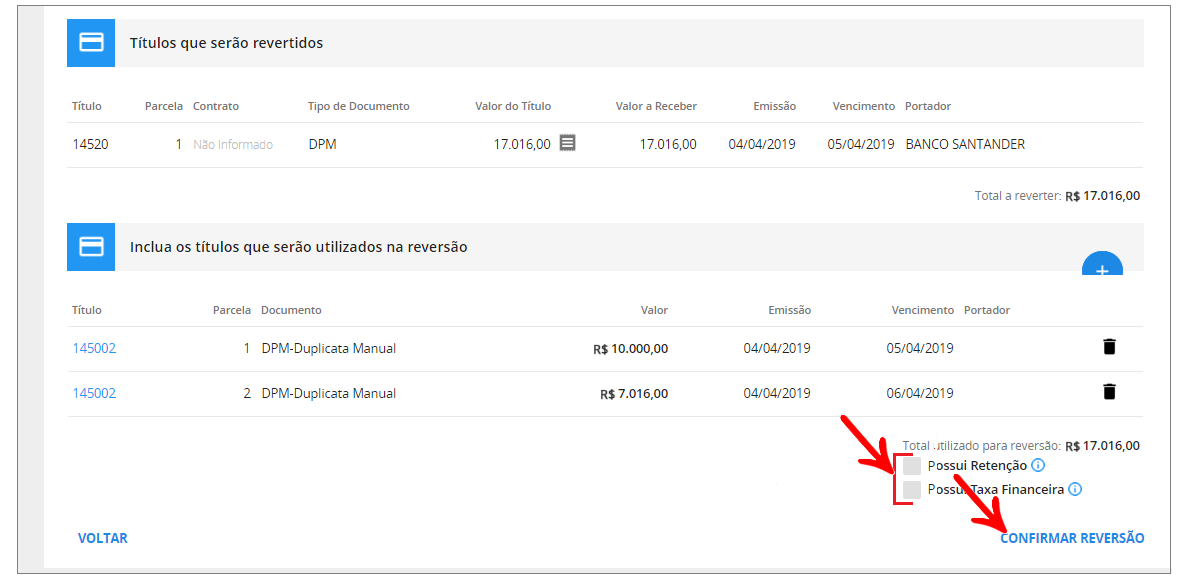Viewport: 1182px width, 580px height.
Task: Click info icon next to Possui Taxa Financeira
Action: tap(1075, 489)
